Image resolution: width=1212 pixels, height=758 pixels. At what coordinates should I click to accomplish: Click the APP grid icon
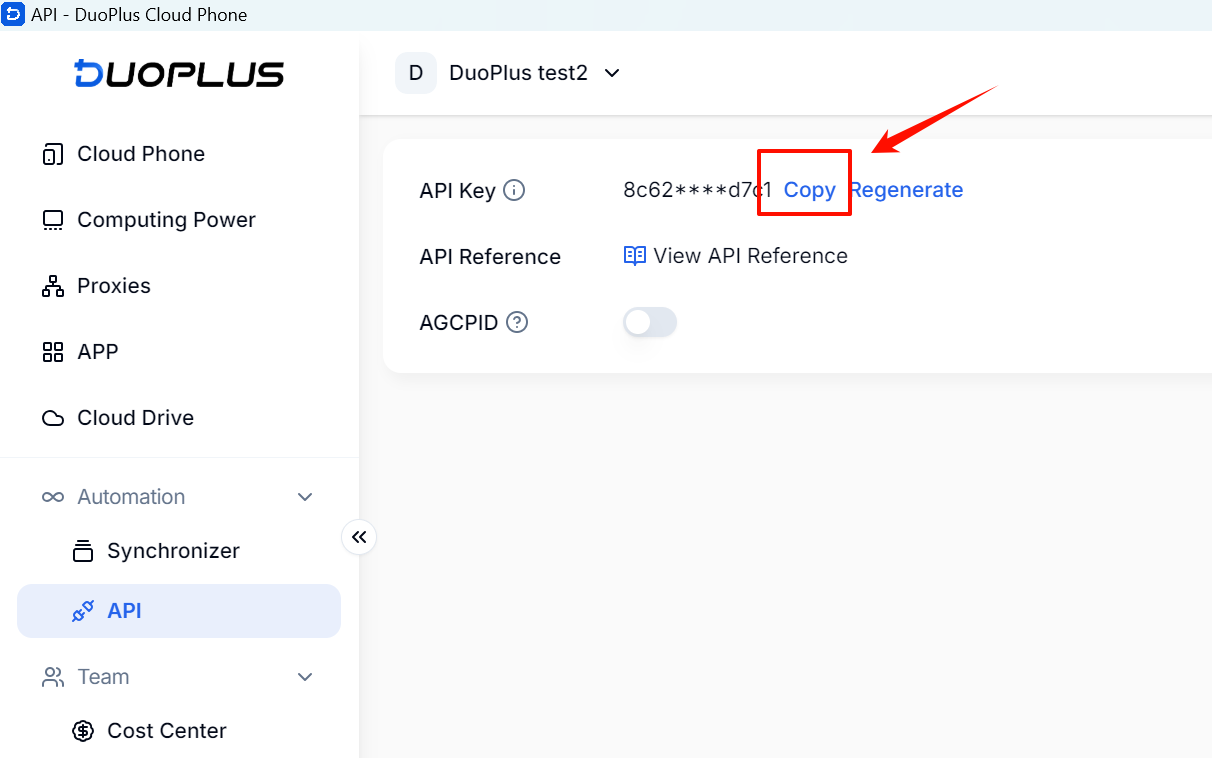[52, 352]
